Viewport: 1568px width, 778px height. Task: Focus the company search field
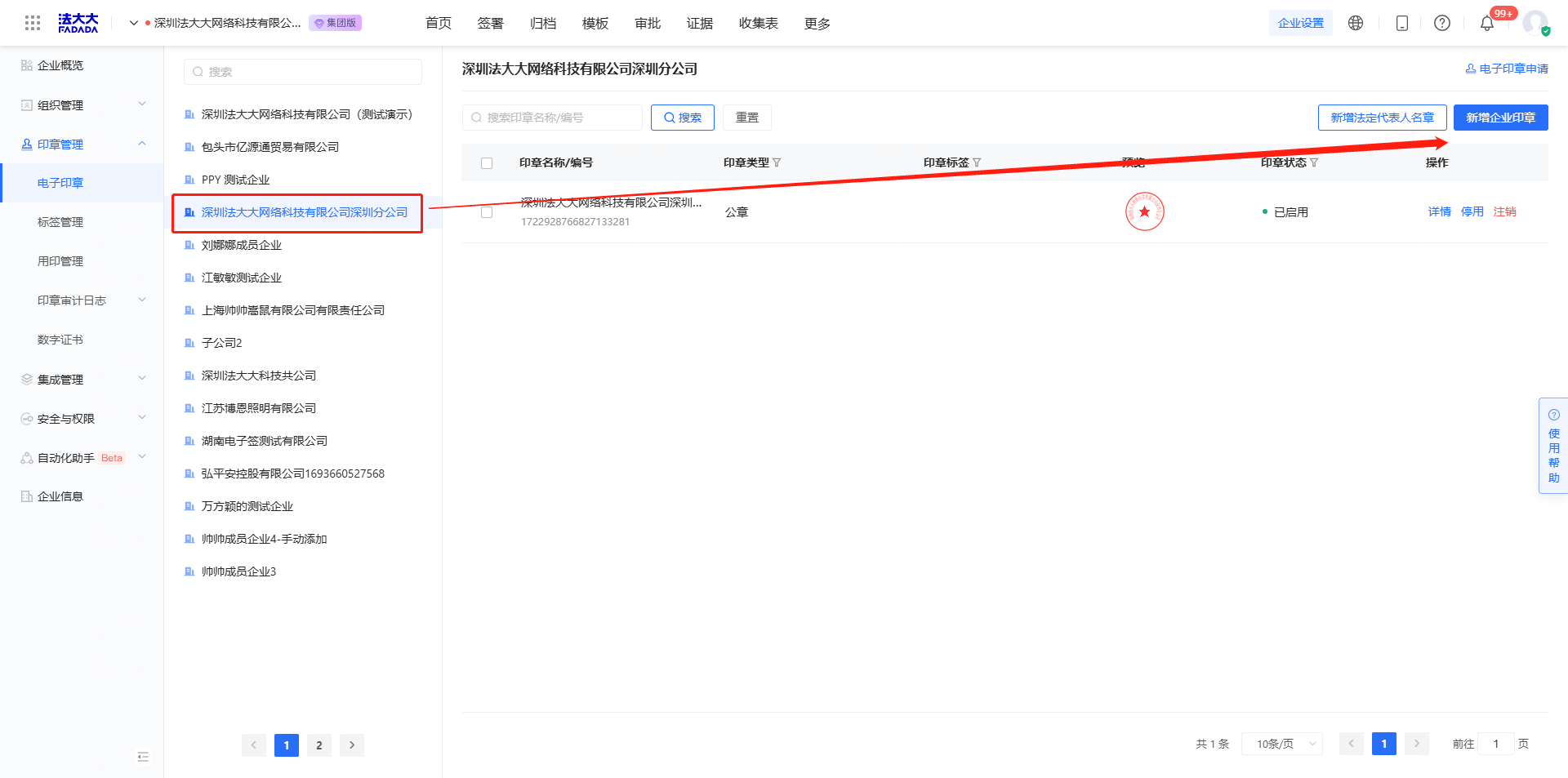[x=303, y=72]
